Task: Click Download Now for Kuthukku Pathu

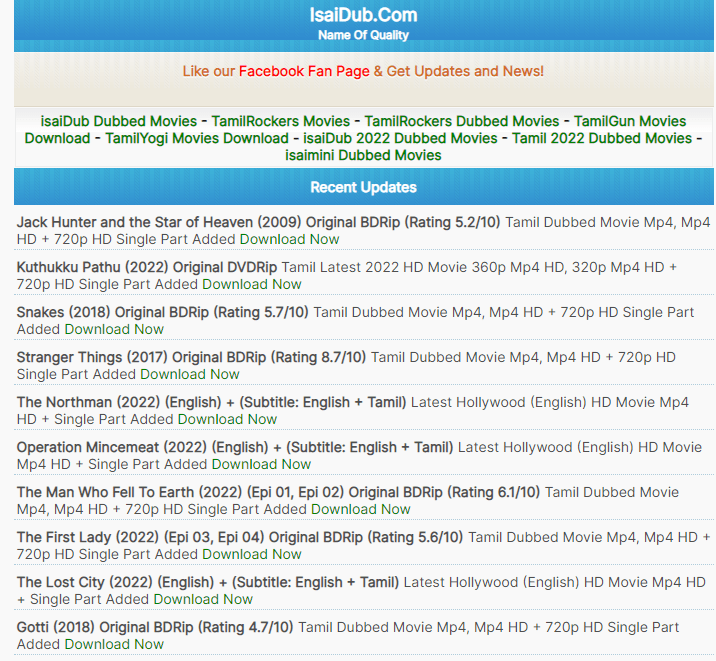Action: click(x=252, y=284)
